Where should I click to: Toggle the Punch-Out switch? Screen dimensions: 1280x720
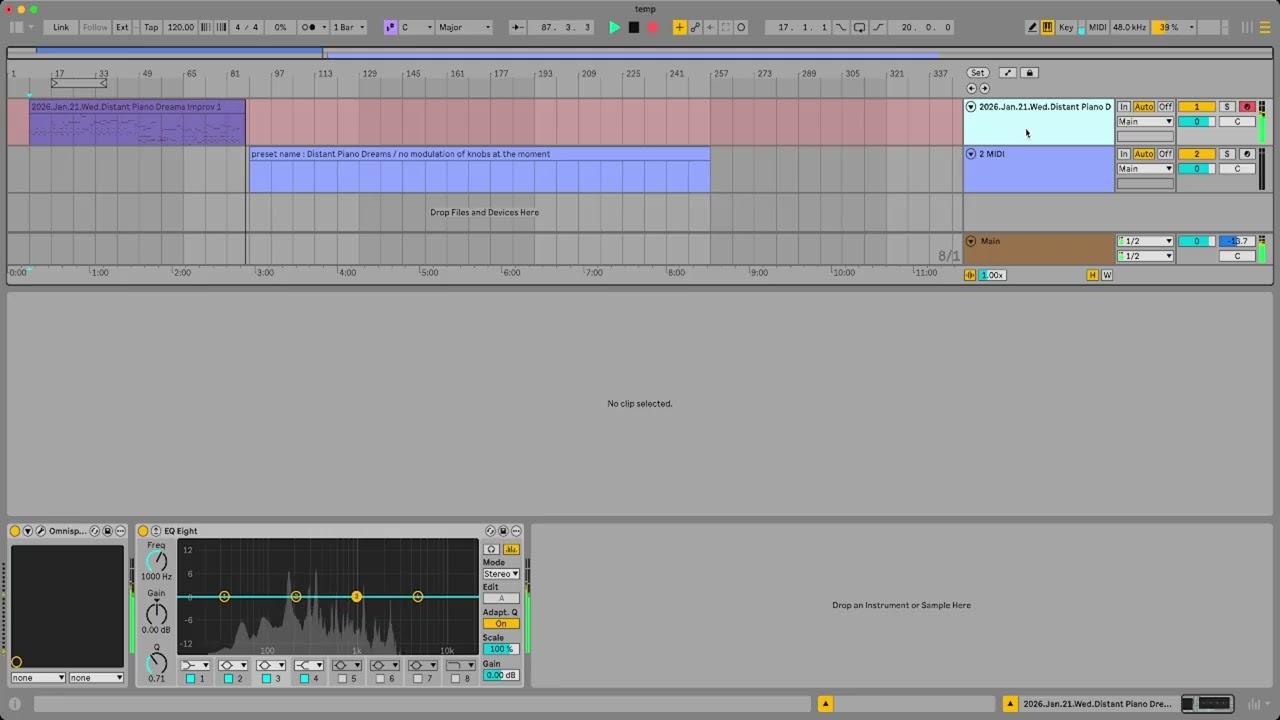tap(877, 27)
